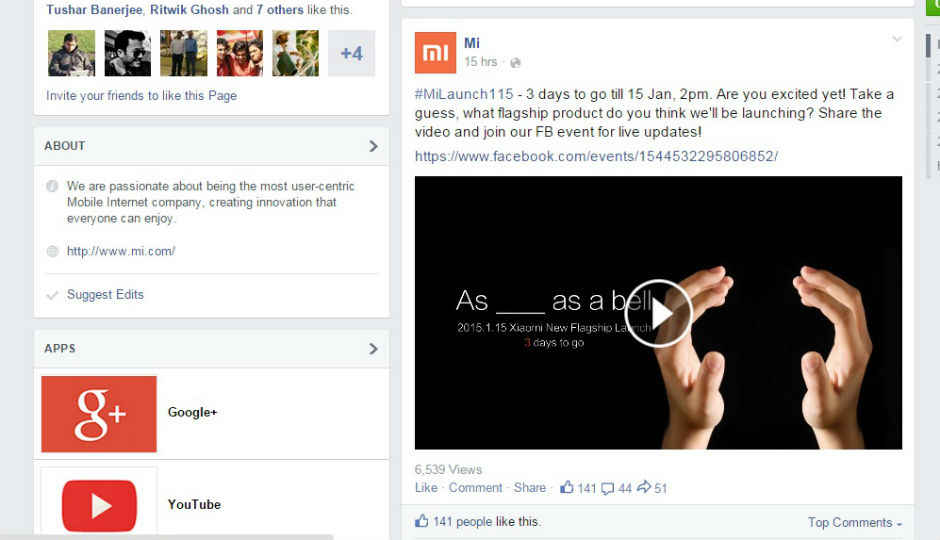
Task: Click the Like action under the video
Action: click(426, 488)
